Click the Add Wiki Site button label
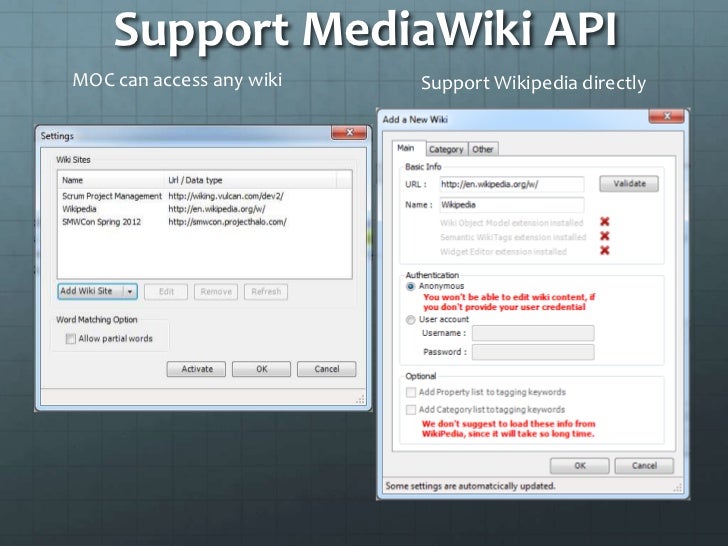 [x=86, y=291]
